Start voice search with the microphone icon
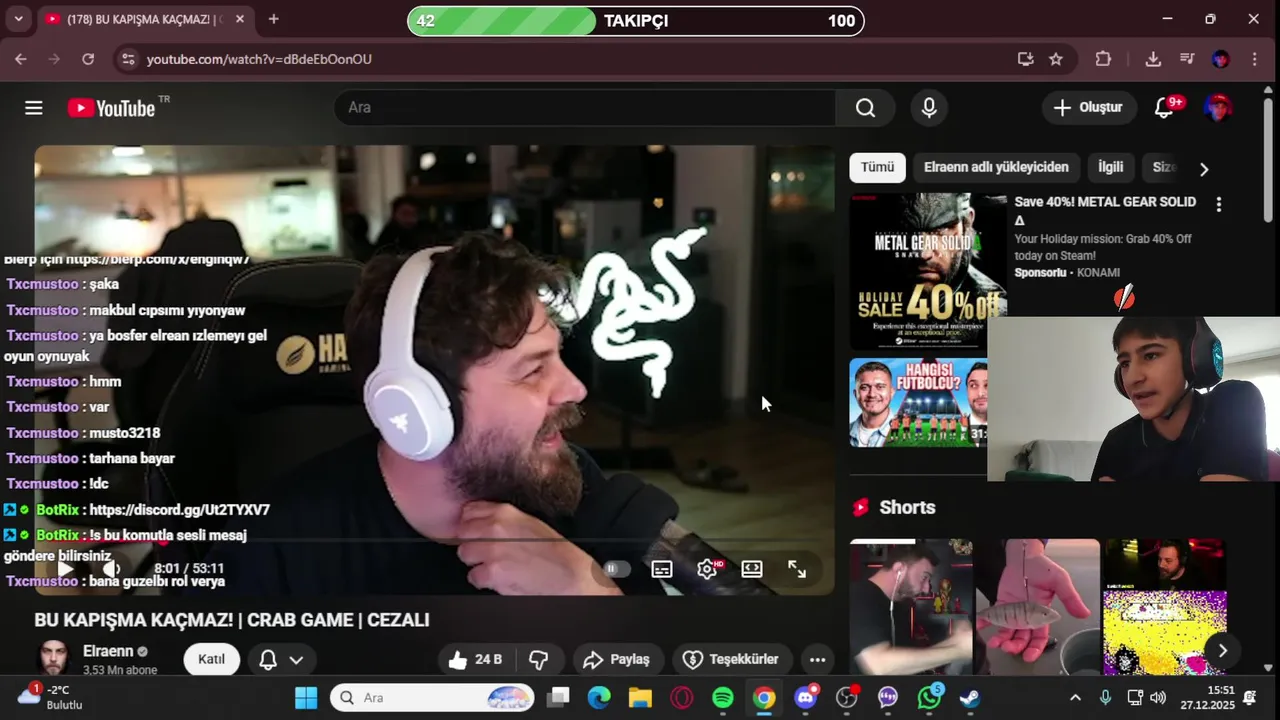The image size is (1280, 720). coord(929,108)
